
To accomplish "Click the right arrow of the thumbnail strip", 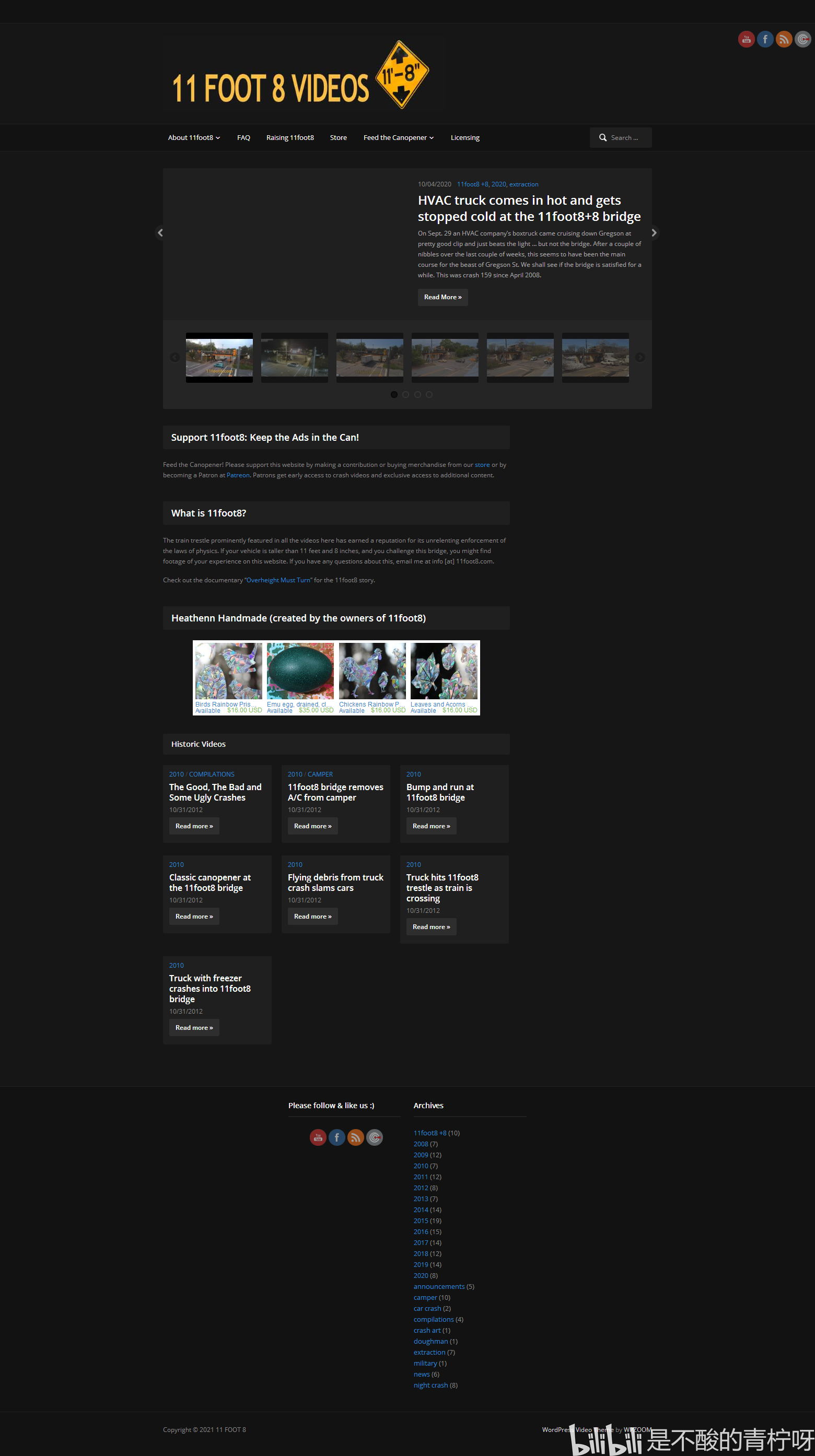I will point(639,357).
